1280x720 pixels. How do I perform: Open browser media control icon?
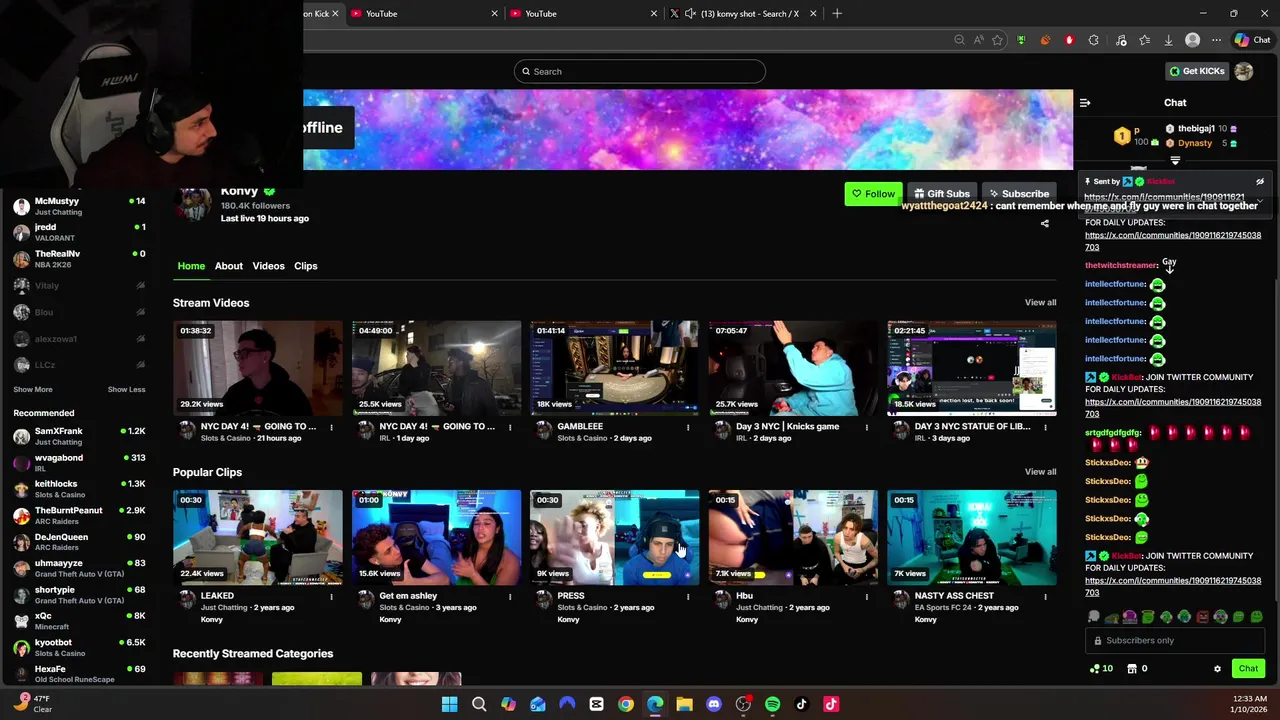tap(1121, 40)
